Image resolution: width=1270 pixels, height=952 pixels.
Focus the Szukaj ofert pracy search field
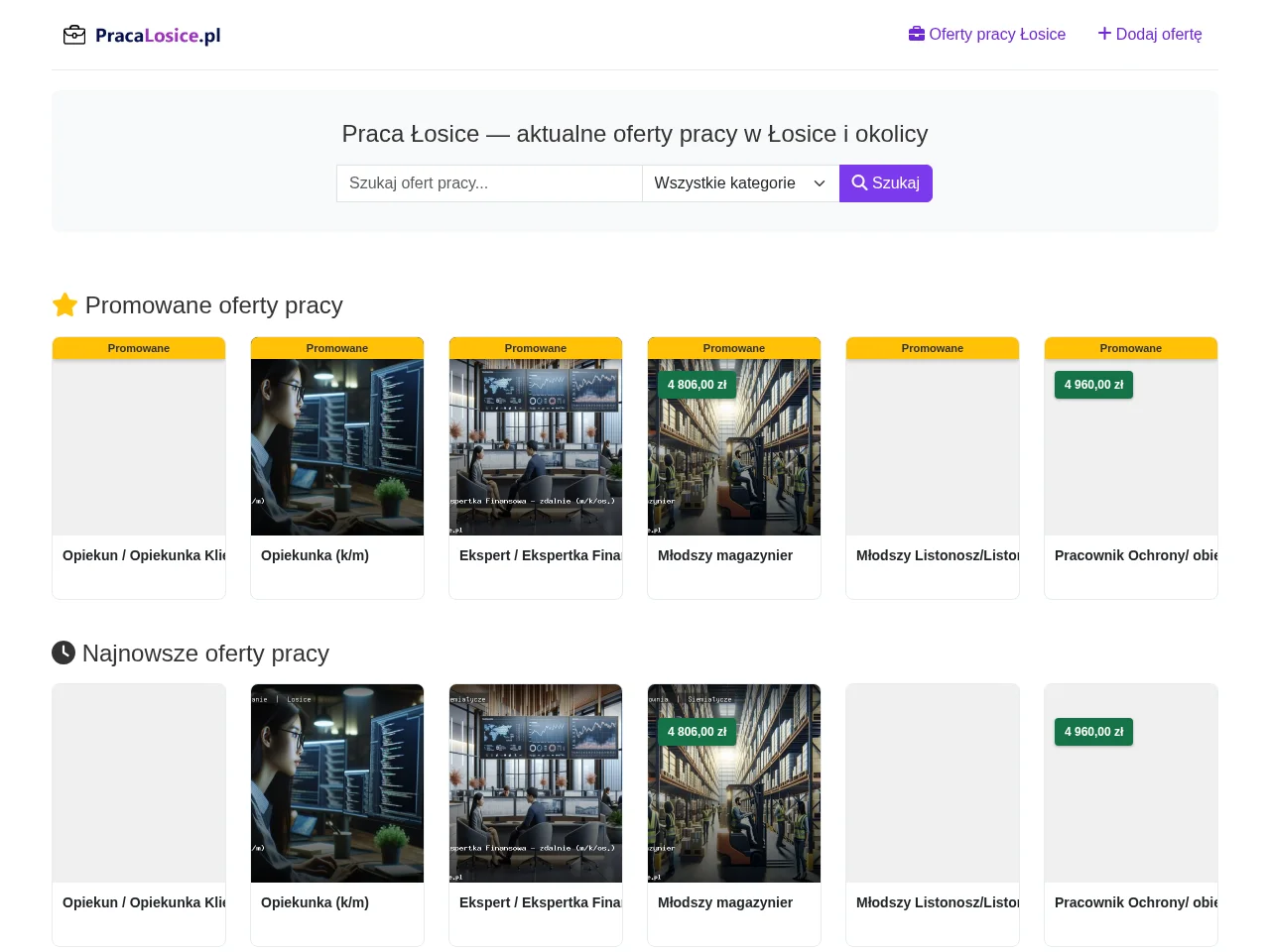coord(489,183)
